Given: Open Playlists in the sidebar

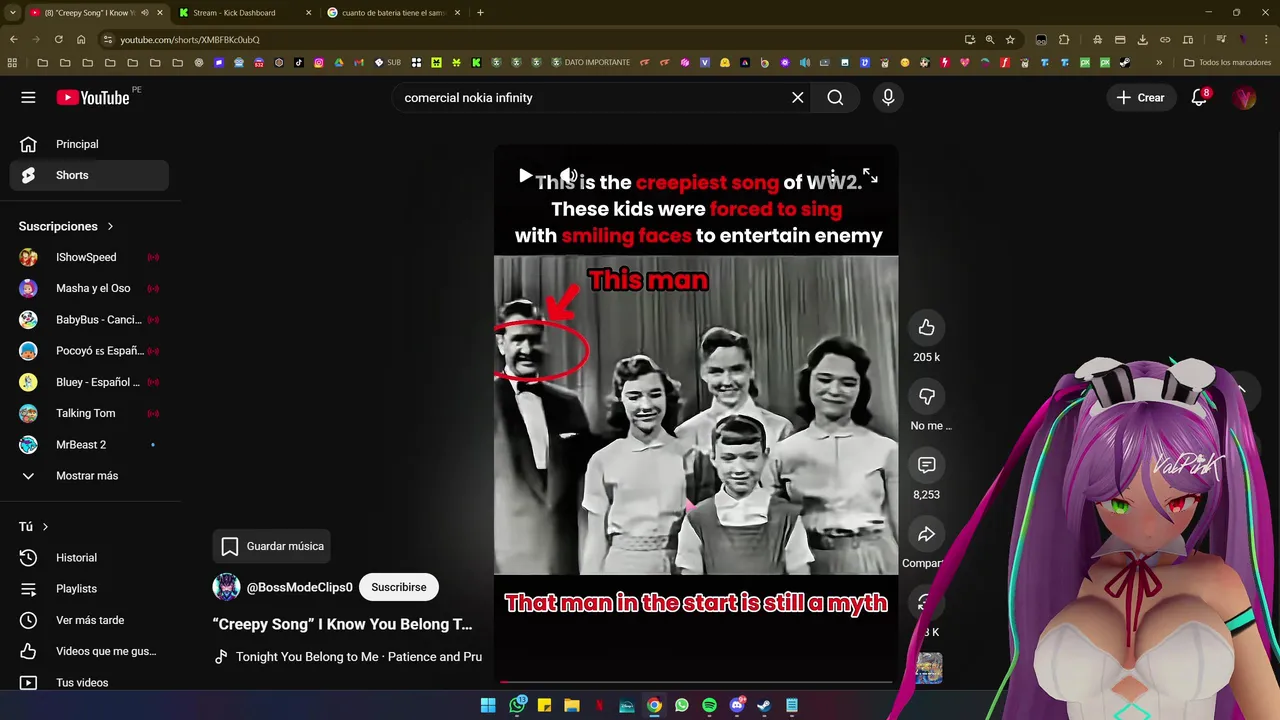Looking at the screenshot, I should [90, 589].
